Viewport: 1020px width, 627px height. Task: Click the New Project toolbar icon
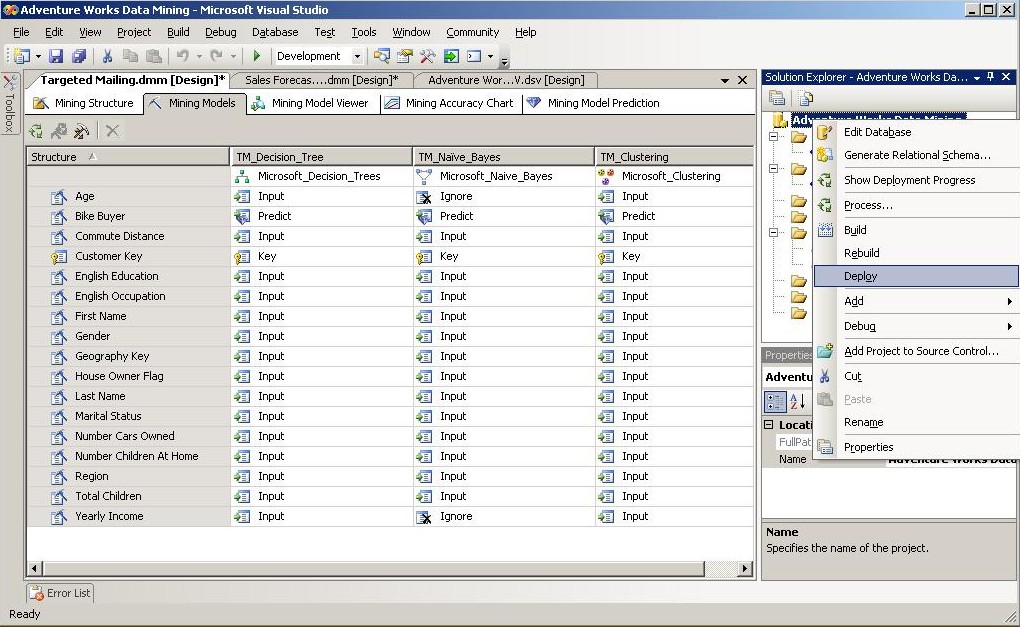tap(21, 56)
